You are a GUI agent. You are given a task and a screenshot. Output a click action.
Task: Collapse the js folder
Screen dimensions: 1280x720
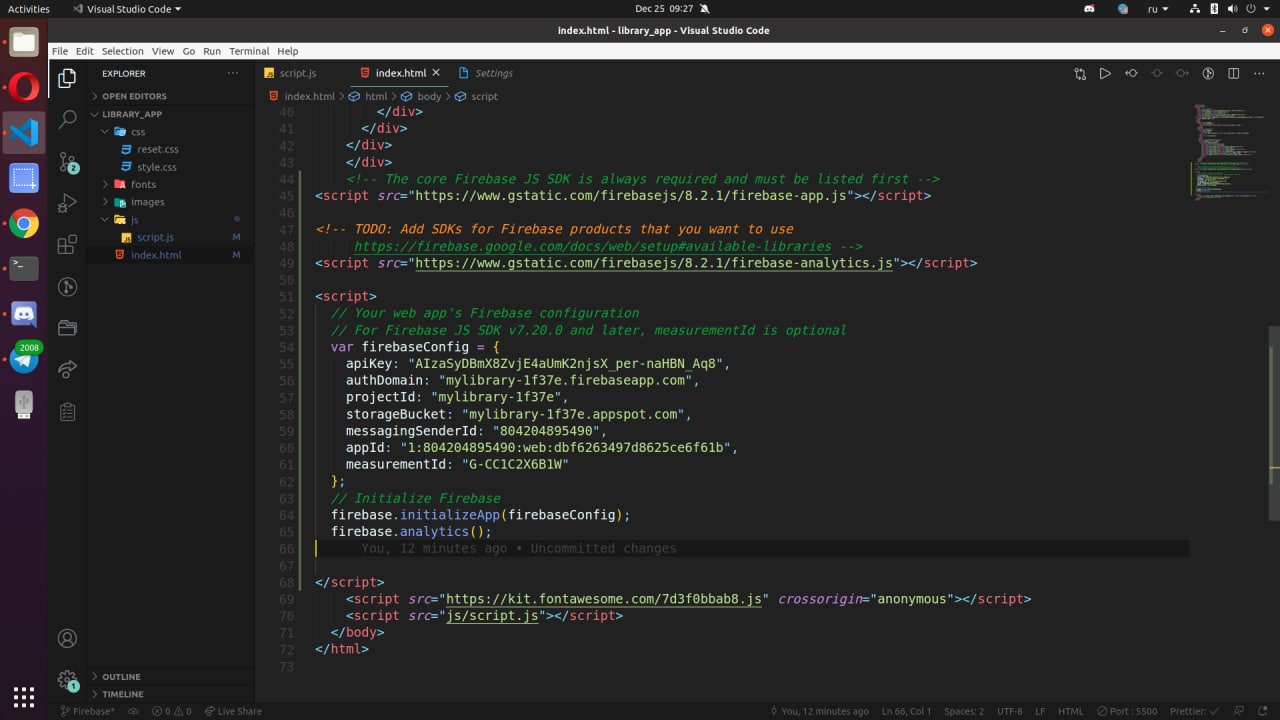170,219
